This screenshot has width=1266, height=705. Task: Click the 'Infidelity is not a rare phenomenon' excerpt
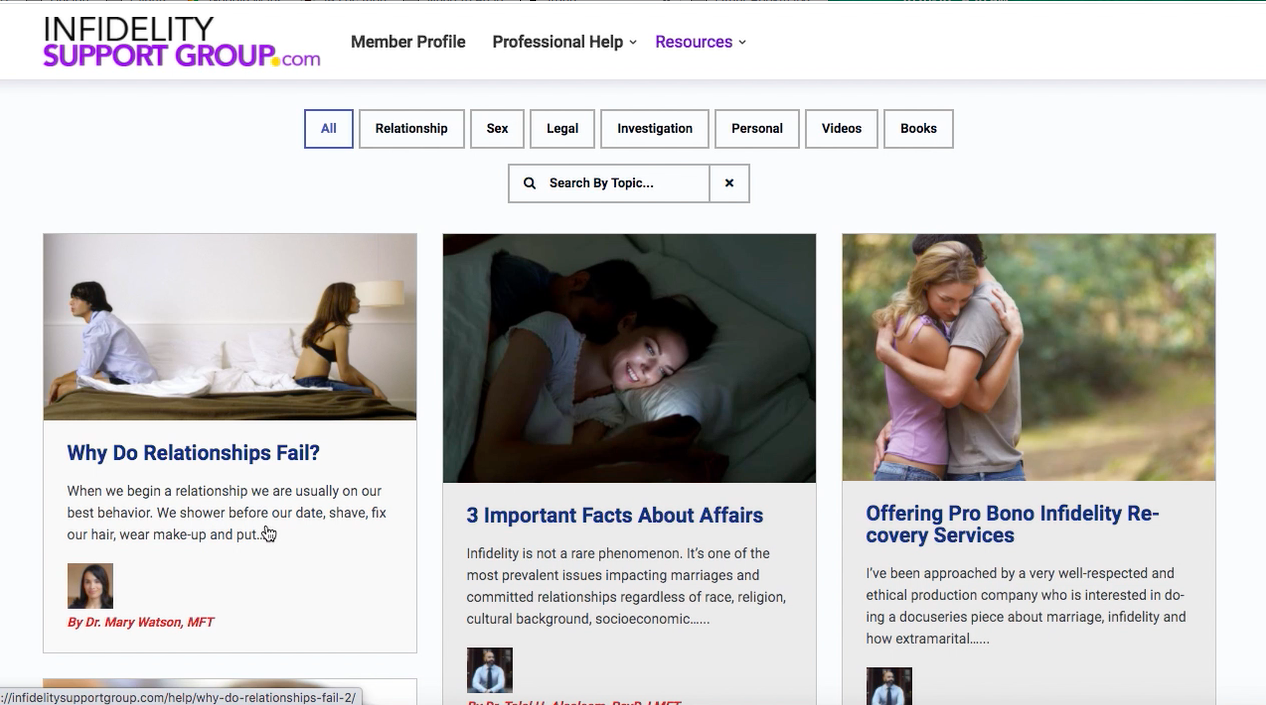pos(626,586)
